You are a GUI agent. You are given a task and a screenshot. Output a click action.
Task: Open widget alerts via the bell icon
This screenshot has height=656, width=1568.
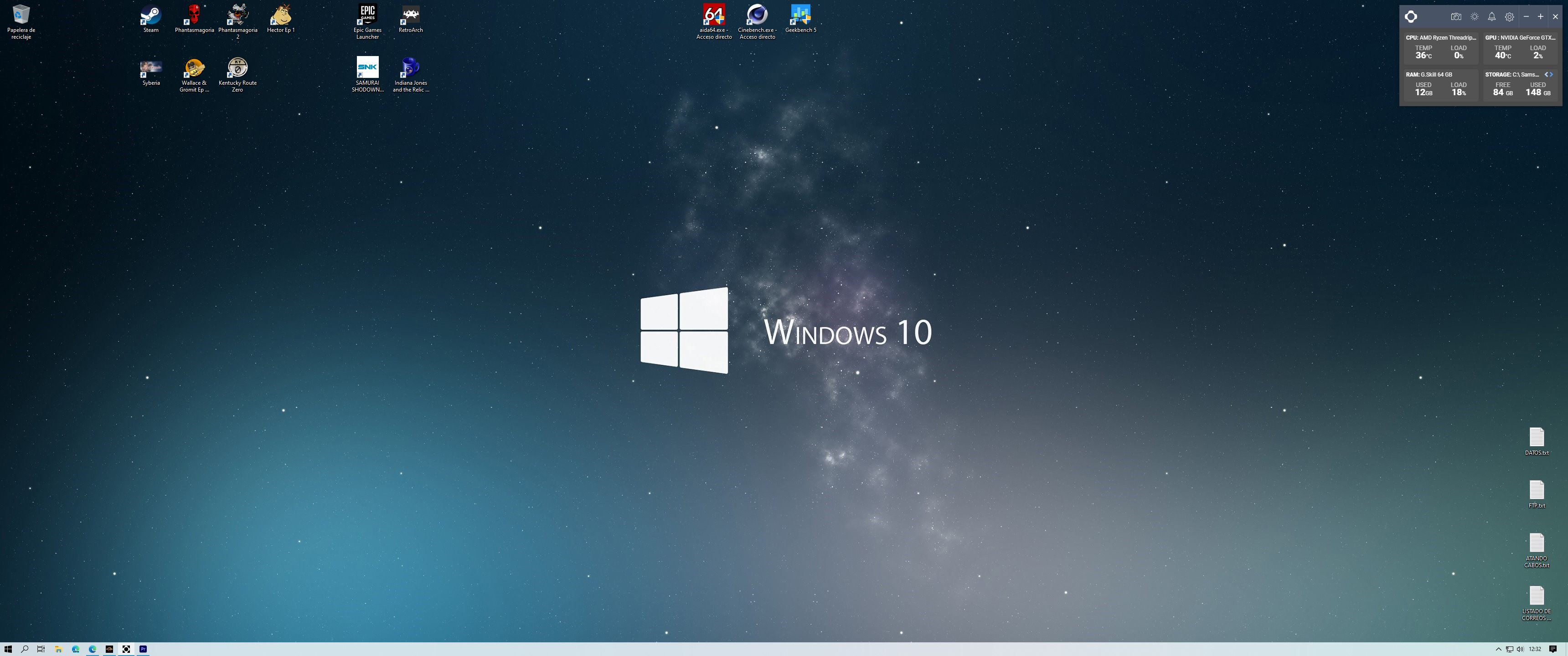pos(1492,17)
